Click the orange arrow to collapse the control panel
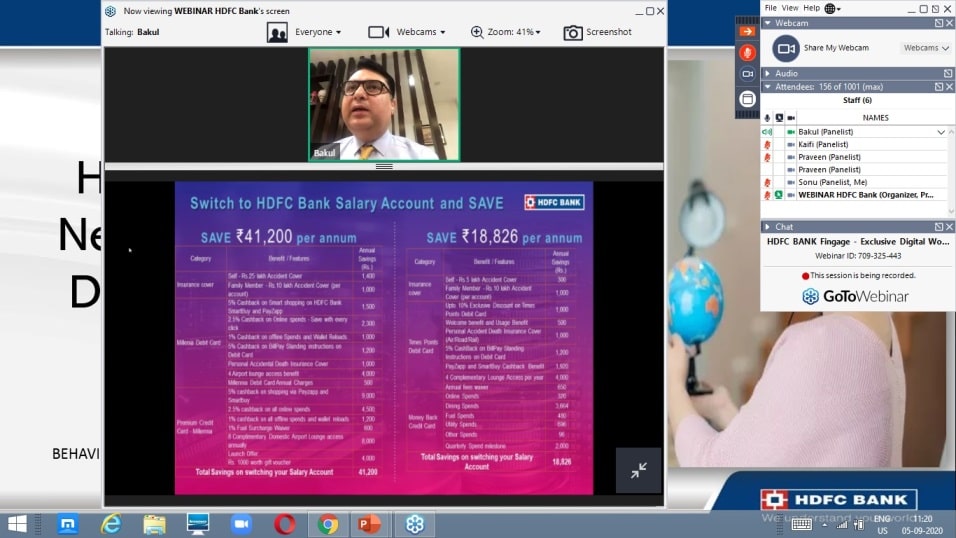 point(747,31)
